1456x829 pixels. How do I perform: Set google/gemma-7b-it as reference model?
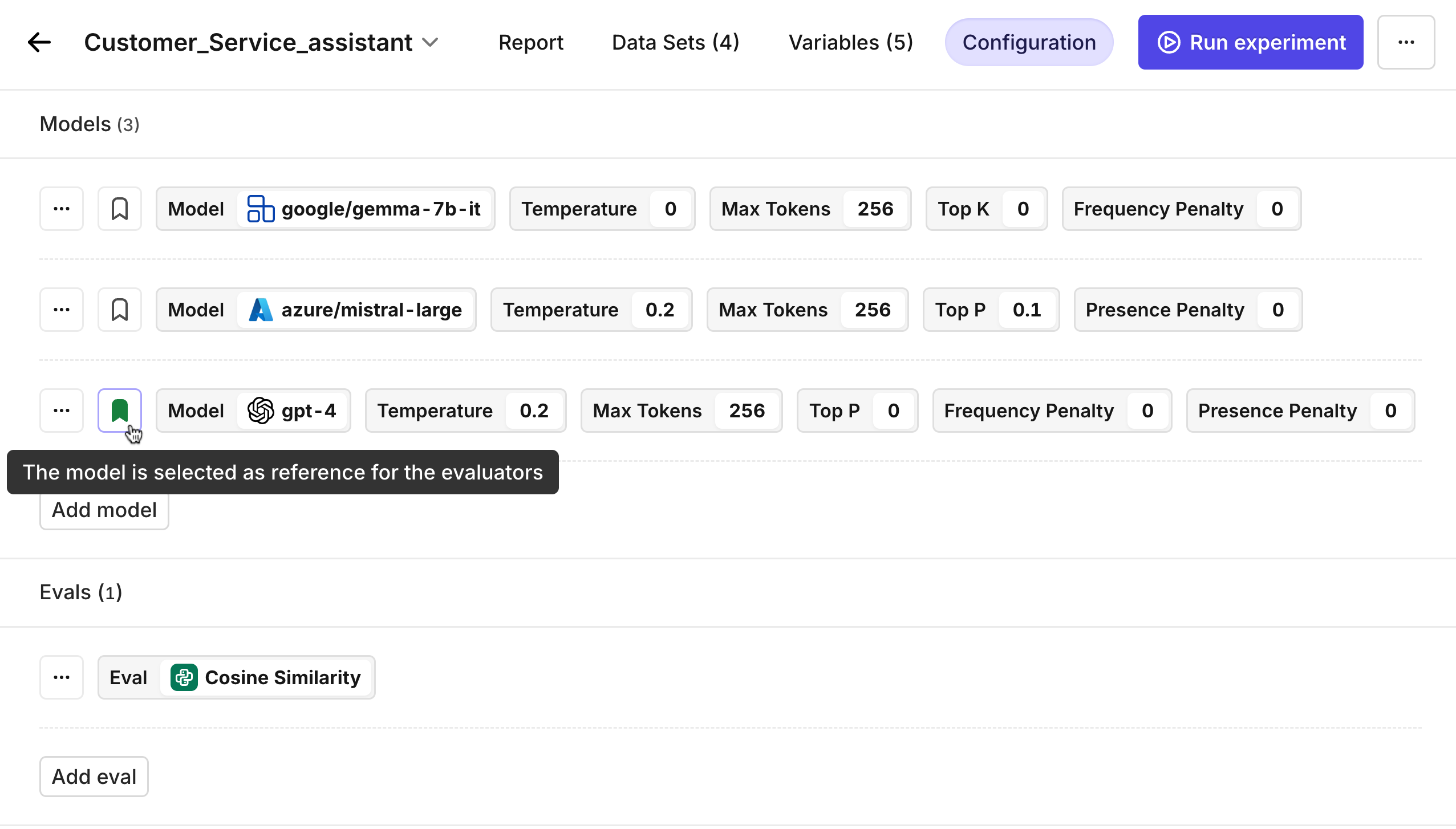pyautogui.click(x=120, y=209)
